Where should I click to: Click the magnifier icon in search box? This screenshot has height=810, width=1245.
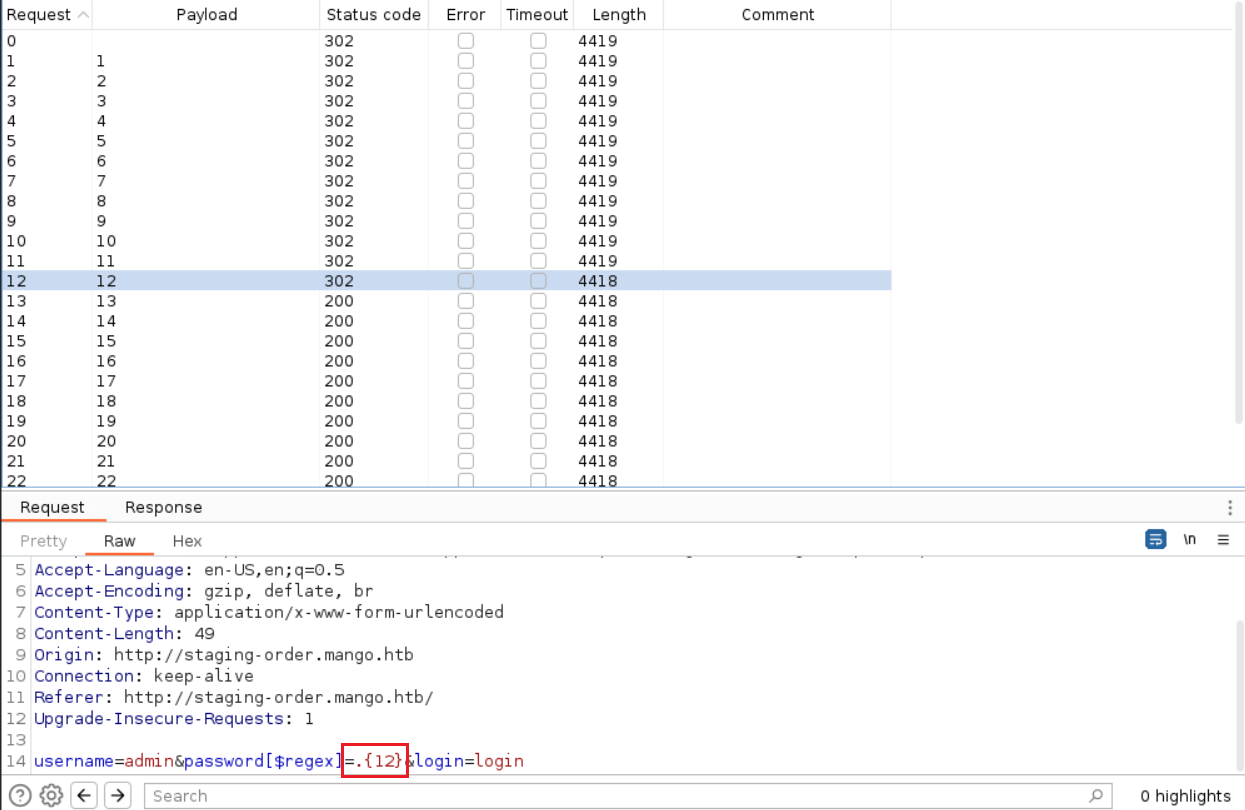click(1096, 796)
